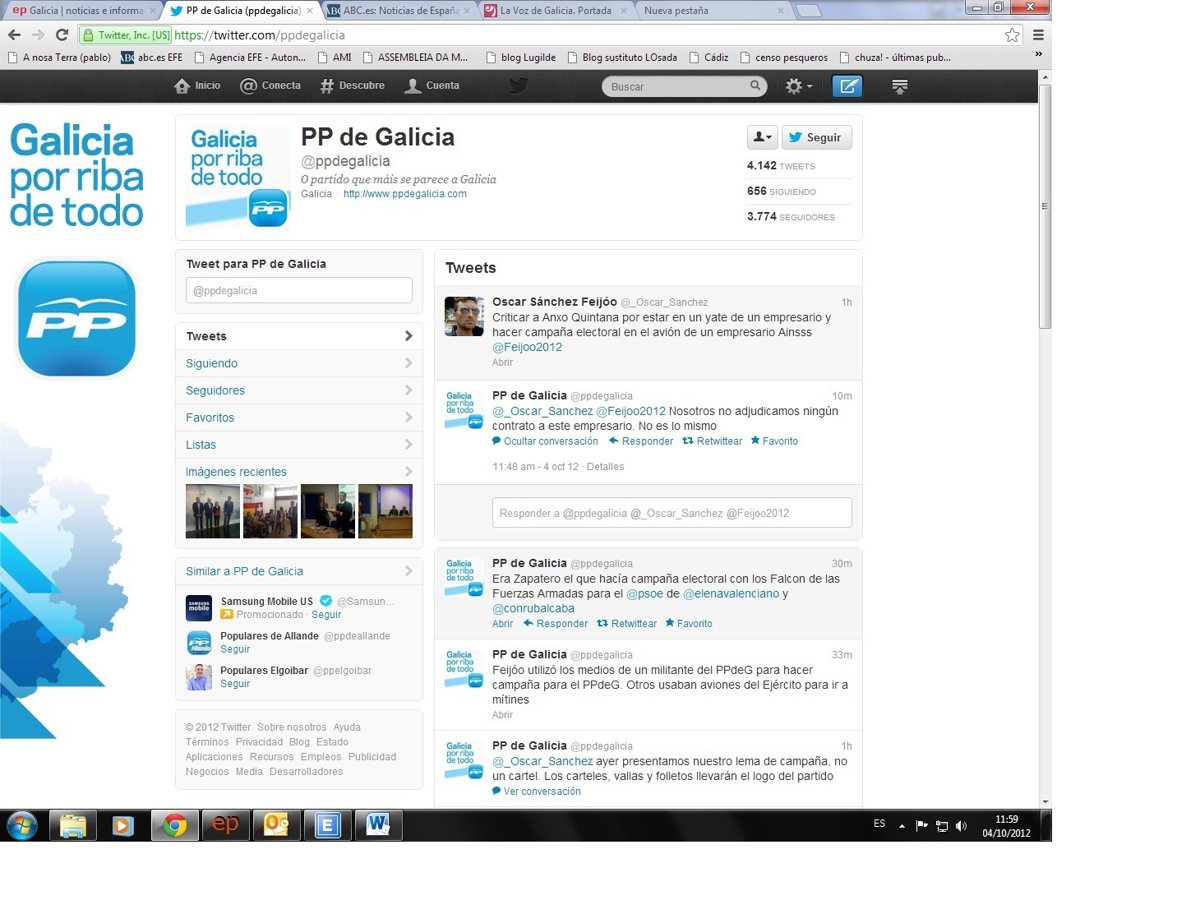The width and height of the screenshot is (1200, 900).
Task: Open the user actions dropdown beside Seguir
Action: click(762, 138)
